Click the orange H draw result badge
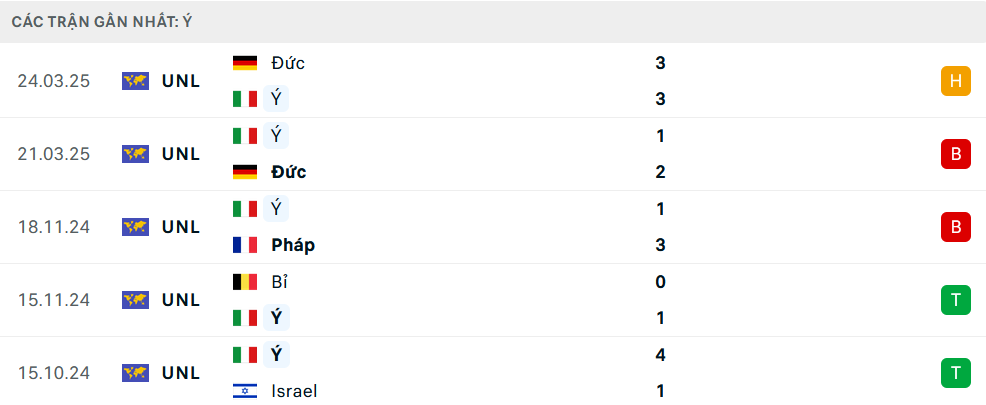 pyautogui.click(x=955, y=81)
